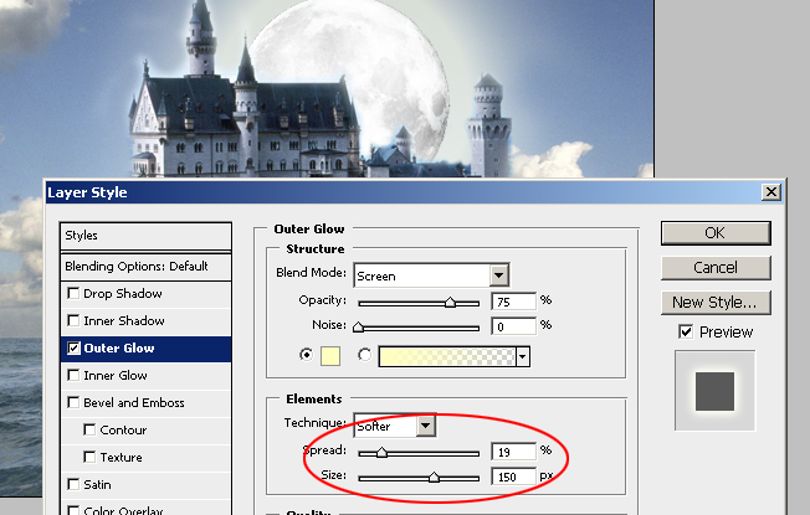The height and width of the screenshot is (515, 810).
Task: Click the New Style... button
Action: [715, 302]
